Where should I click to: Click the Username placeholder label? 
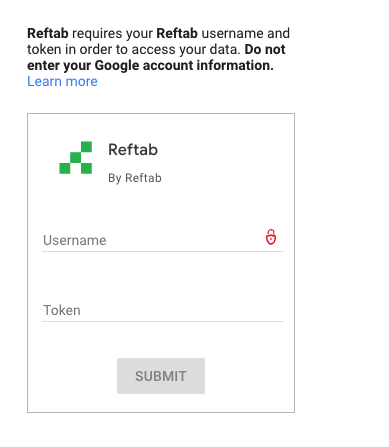point(75,240)
